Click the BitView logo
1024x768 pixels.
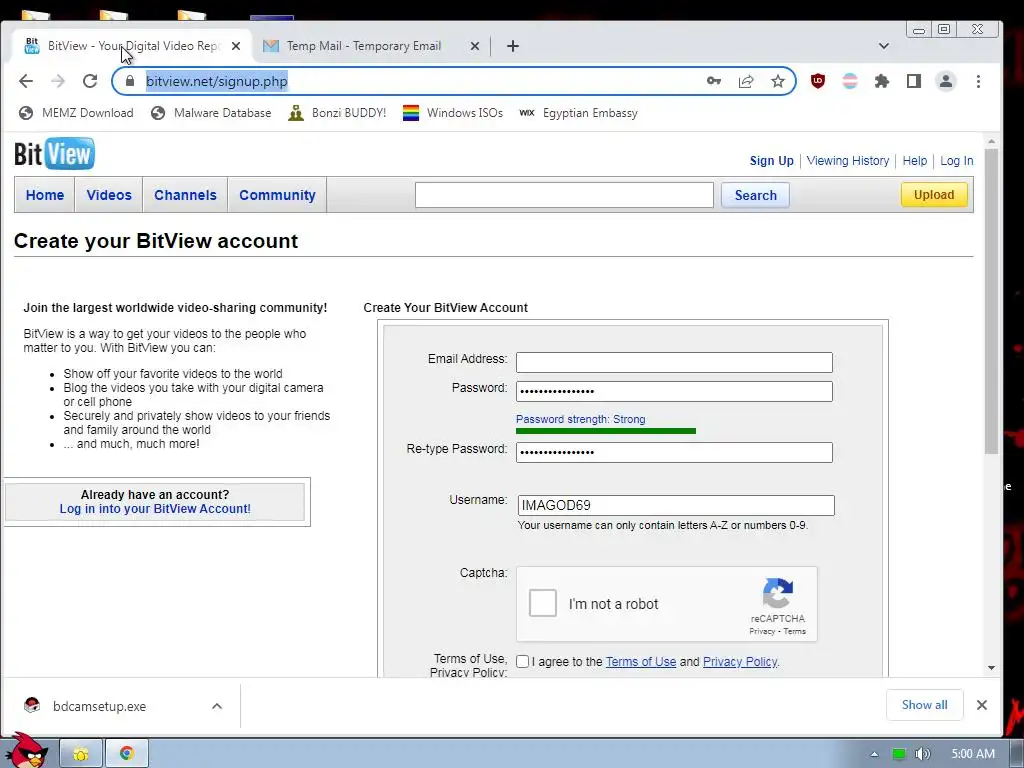54,153
